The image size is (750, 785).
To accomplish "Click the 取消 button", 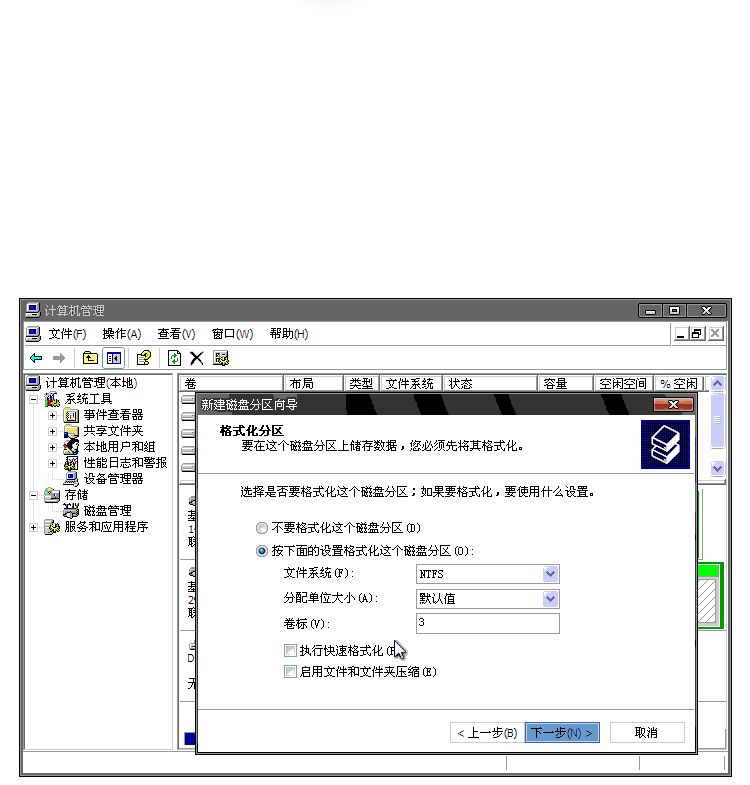I will tap(647, 733).
